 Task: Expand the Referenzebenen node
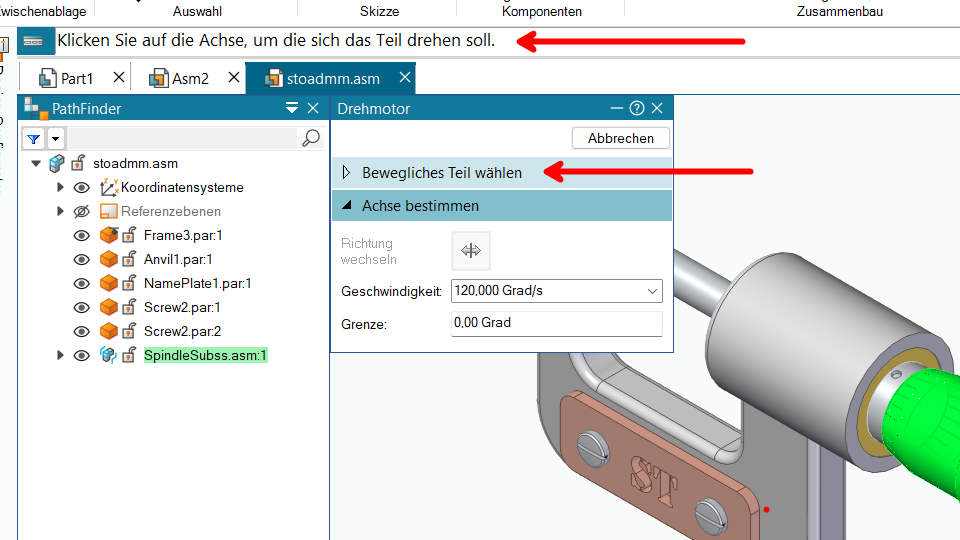tap(60, 211)
